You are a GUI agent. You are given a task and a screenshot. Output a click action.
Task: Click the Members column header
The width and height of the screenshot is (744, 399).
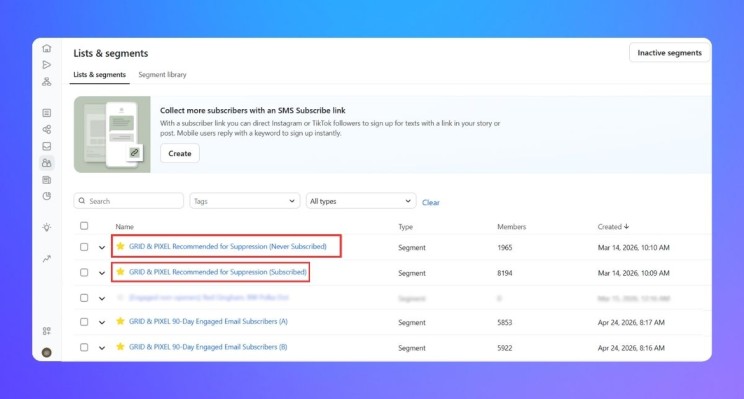(x=512, y=227)
